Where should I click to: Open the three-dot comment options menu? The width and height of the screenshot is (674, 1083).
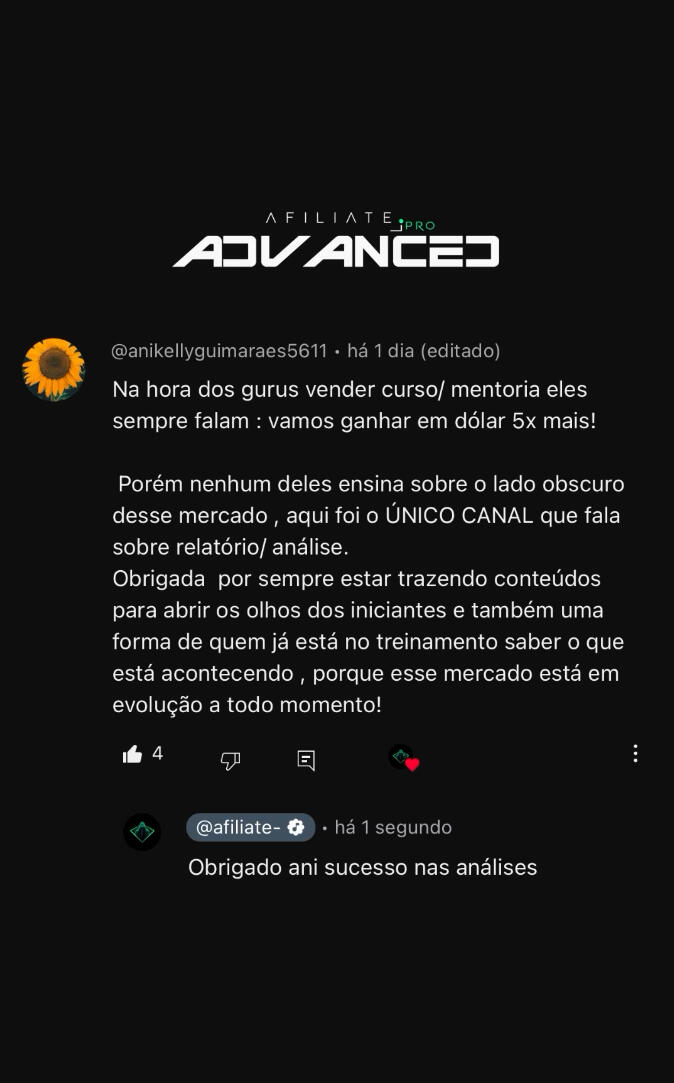coord(635,754)
